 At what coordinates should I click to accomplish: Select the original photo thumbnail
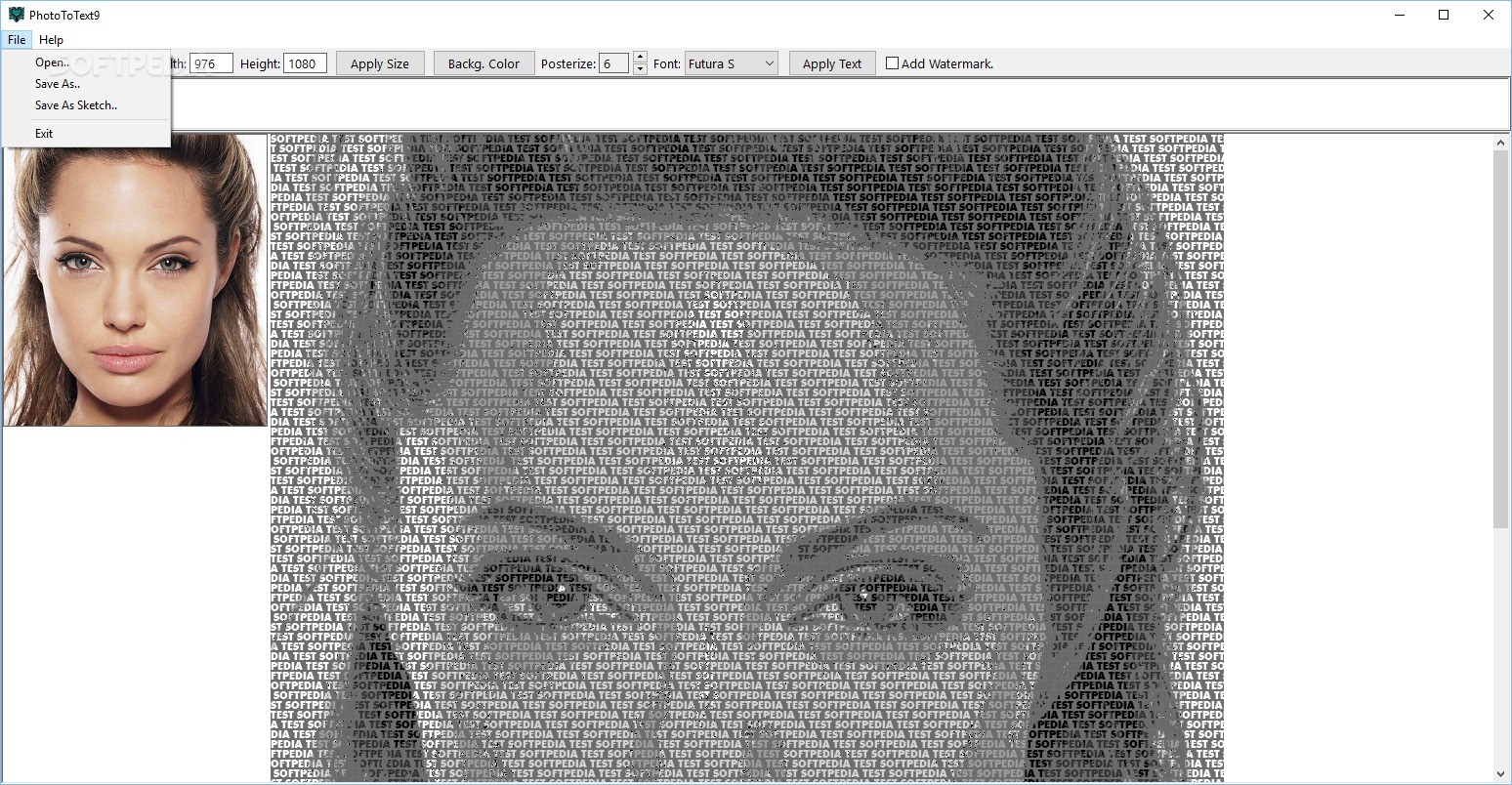pos(136,280)
